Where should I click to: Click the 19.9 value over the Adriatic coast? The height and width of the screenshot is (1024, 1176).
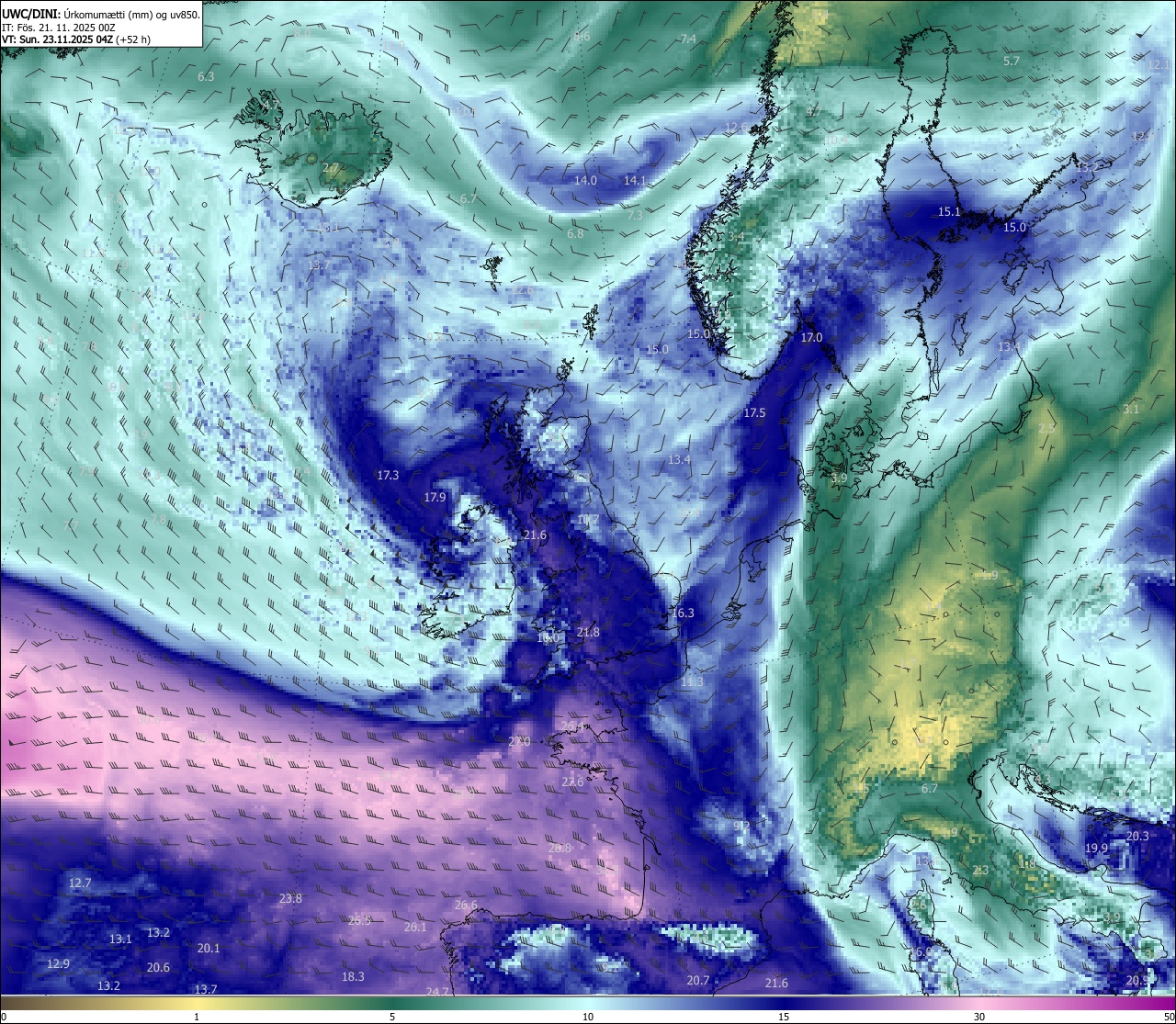[x=1096, y=848]
